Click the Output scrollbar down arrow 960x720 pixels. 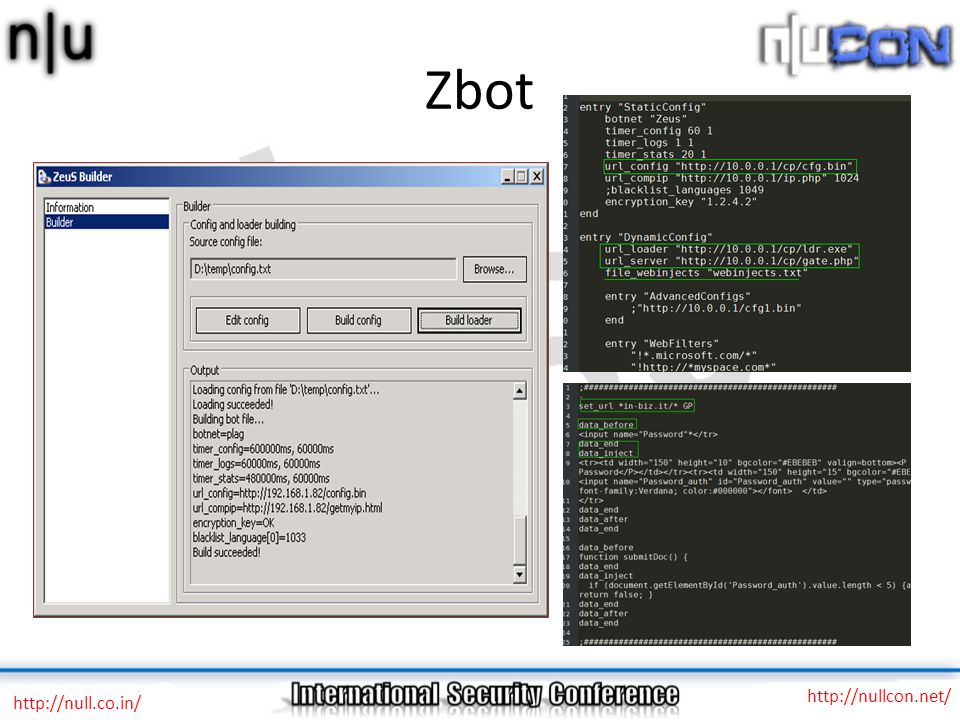coord(519,574)
